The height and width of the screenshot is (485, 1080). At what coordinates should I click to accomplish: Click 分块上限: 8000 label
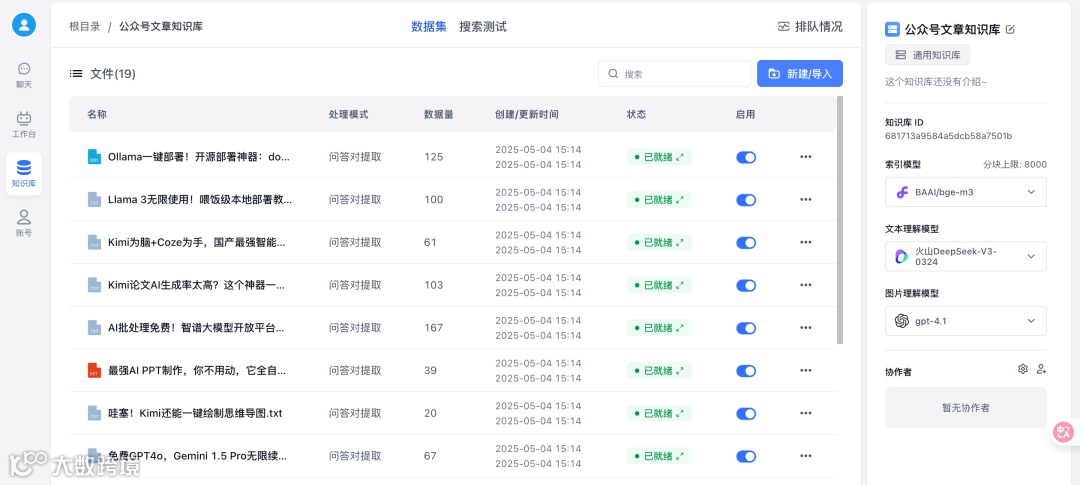click(1015, 164)
